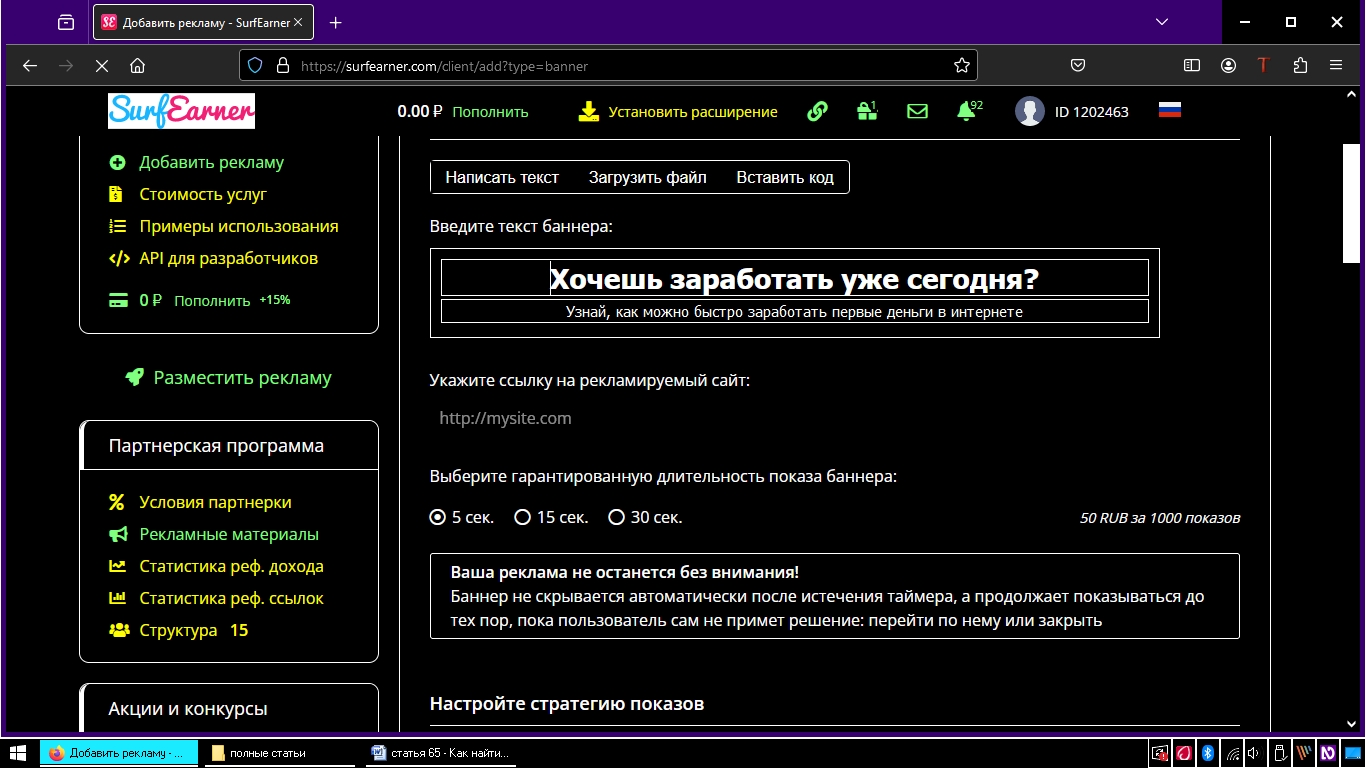The height and width of the screenshot is (768, 1366).
Task: Open the notifications bell with 92
Action: (968, 111)
